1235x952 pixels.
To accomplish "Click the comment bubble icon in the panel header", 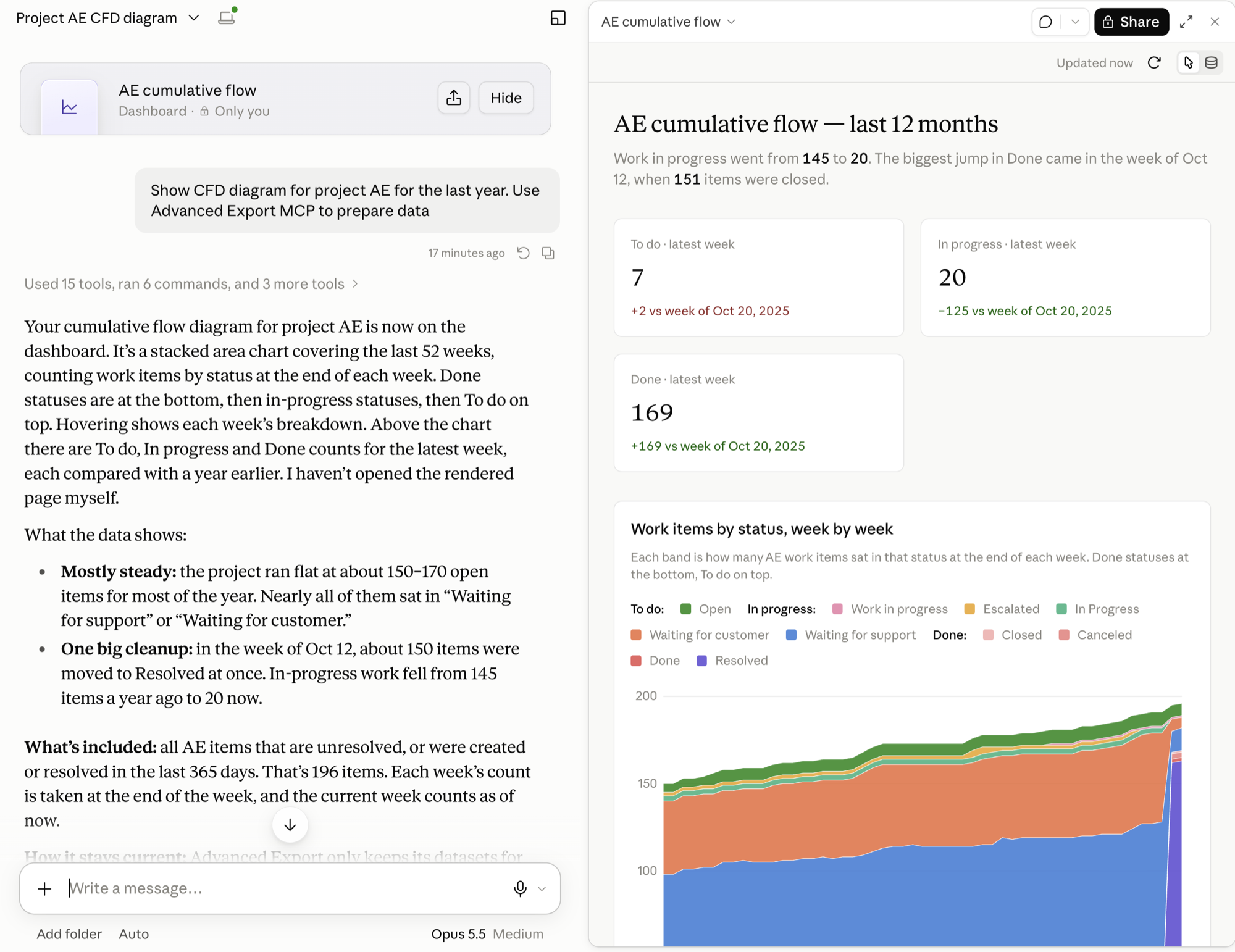I will coord(1045,22).
